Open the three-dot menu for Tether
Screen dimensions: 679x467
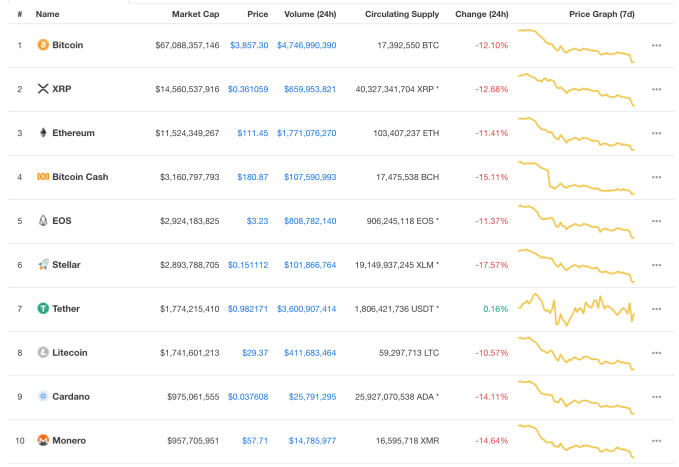(656, 309)
